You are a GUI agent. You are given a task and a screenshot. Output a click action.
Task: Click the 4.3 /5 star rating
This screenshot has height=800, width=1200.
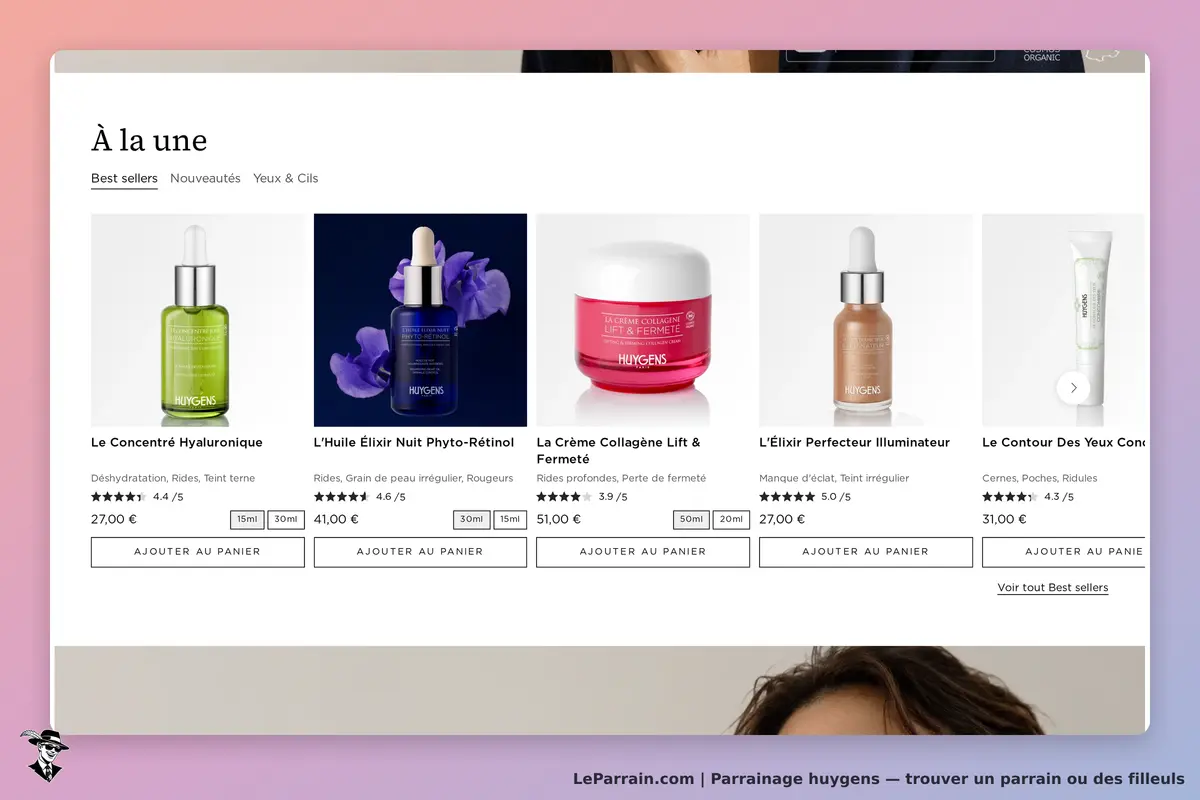tap(1029, 497)
